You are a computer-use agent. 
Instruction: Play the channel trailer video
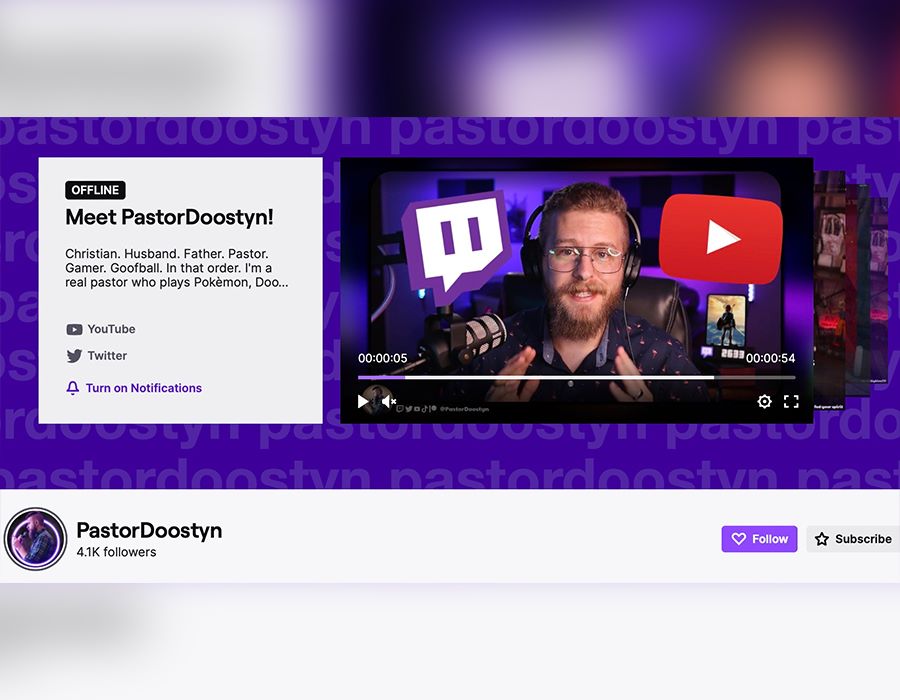(x=363, y=401)
